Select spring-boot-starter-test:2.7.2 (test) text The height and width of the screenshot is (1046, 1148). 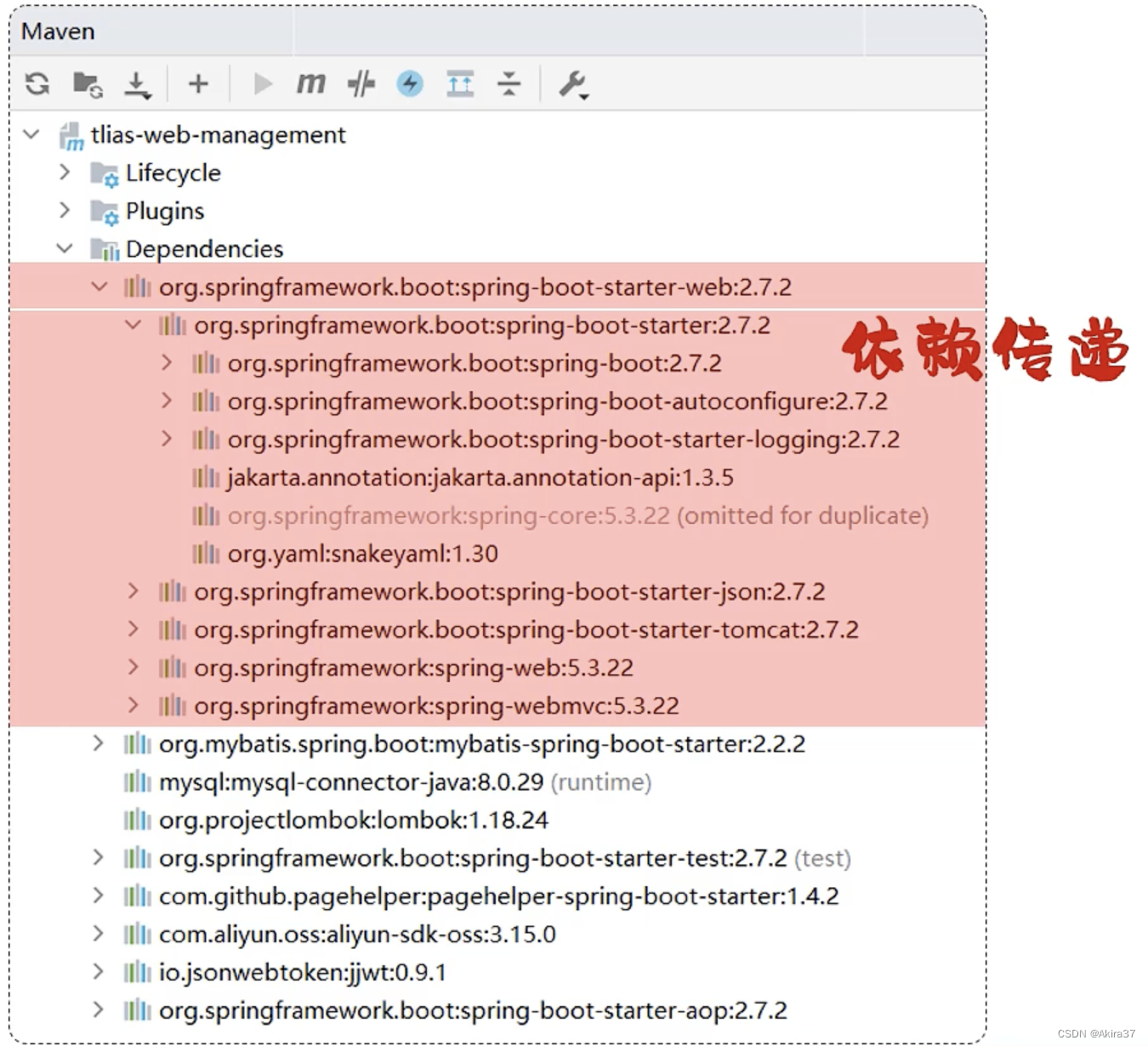pos(505,858)
